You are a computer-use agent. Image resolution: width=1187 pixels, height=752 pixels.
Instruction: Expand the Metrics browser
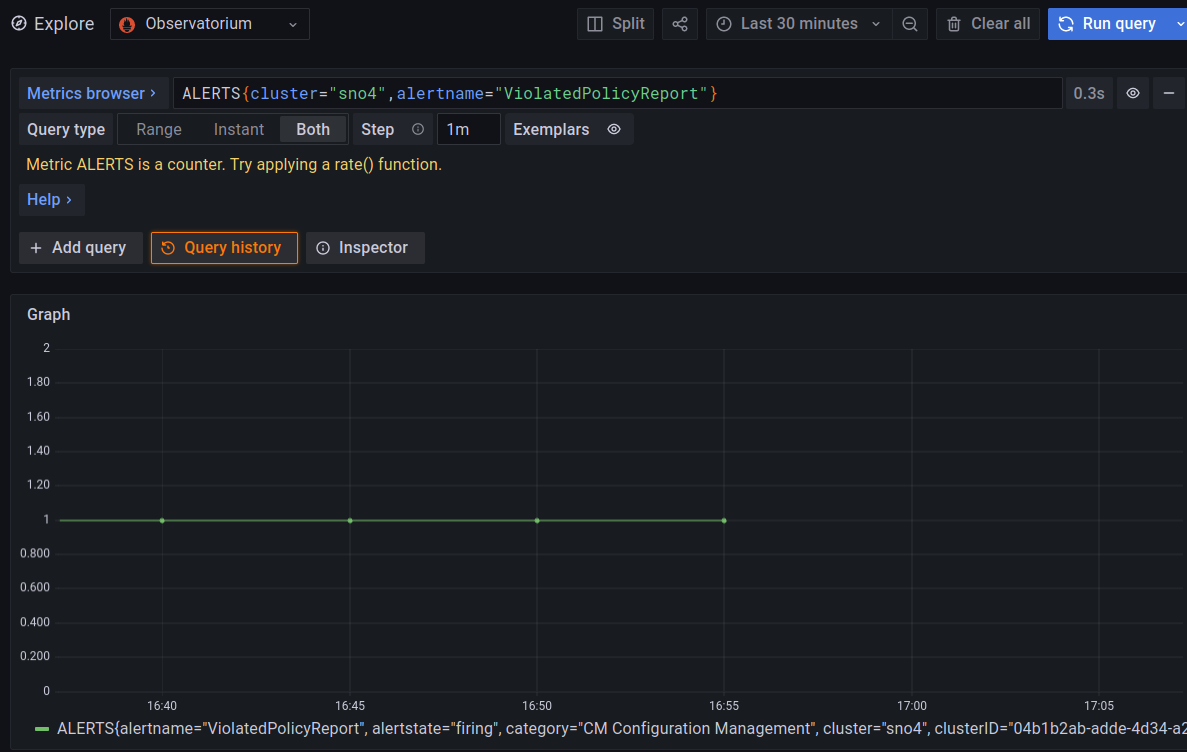pos(91,93)
